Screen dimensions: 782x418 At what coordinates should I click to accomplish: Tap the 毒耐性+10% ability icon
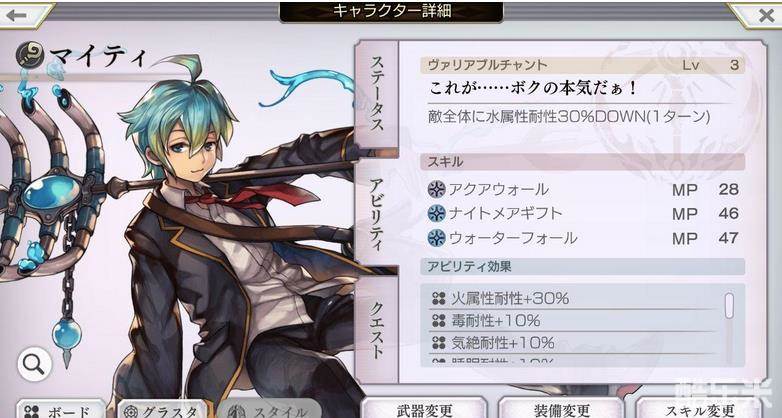(x=438, y=320)
